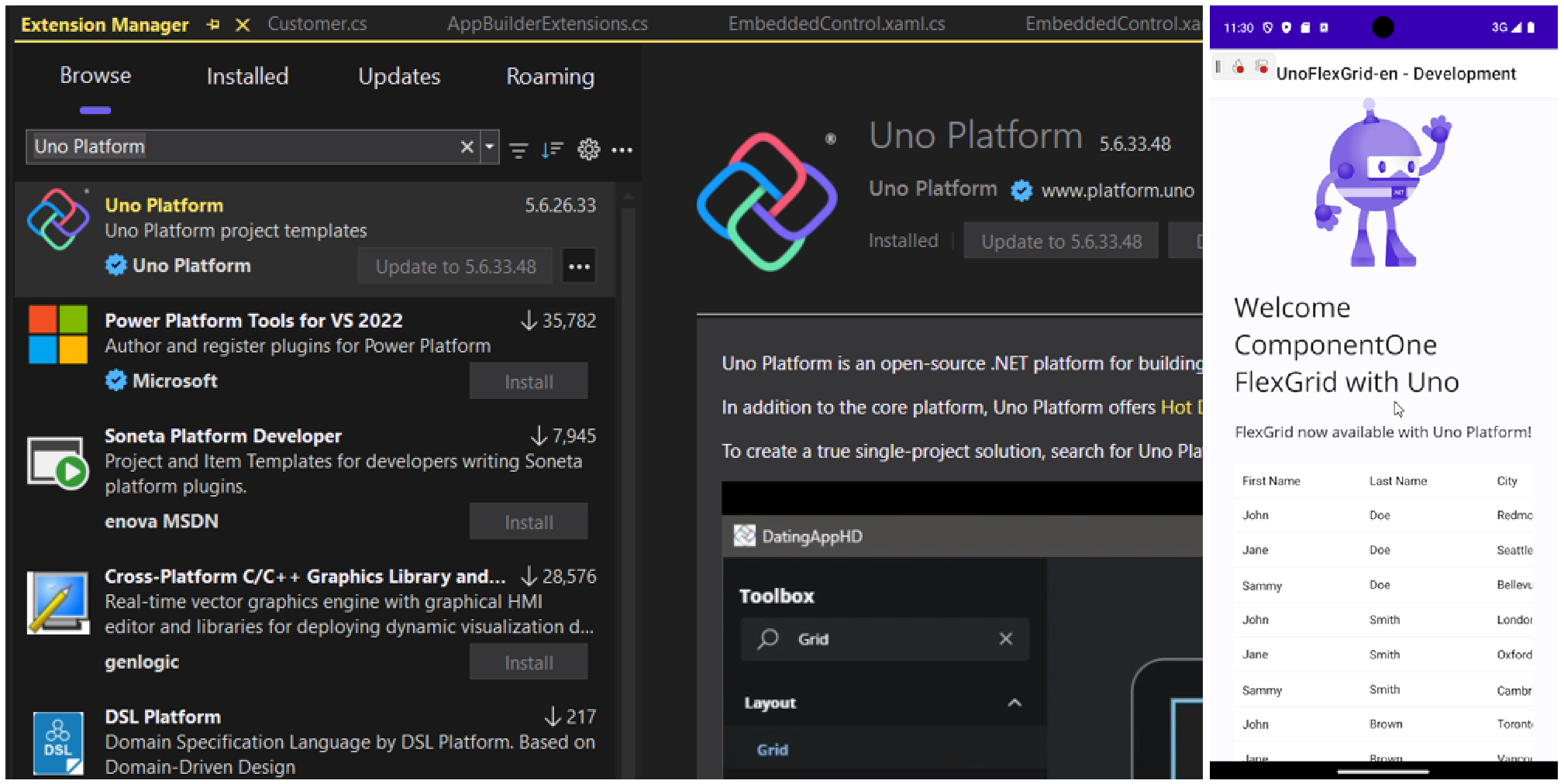This screenshot has width=1564, height=784.
Task: Click the Seattle city cell
Action: point(1514,550)
